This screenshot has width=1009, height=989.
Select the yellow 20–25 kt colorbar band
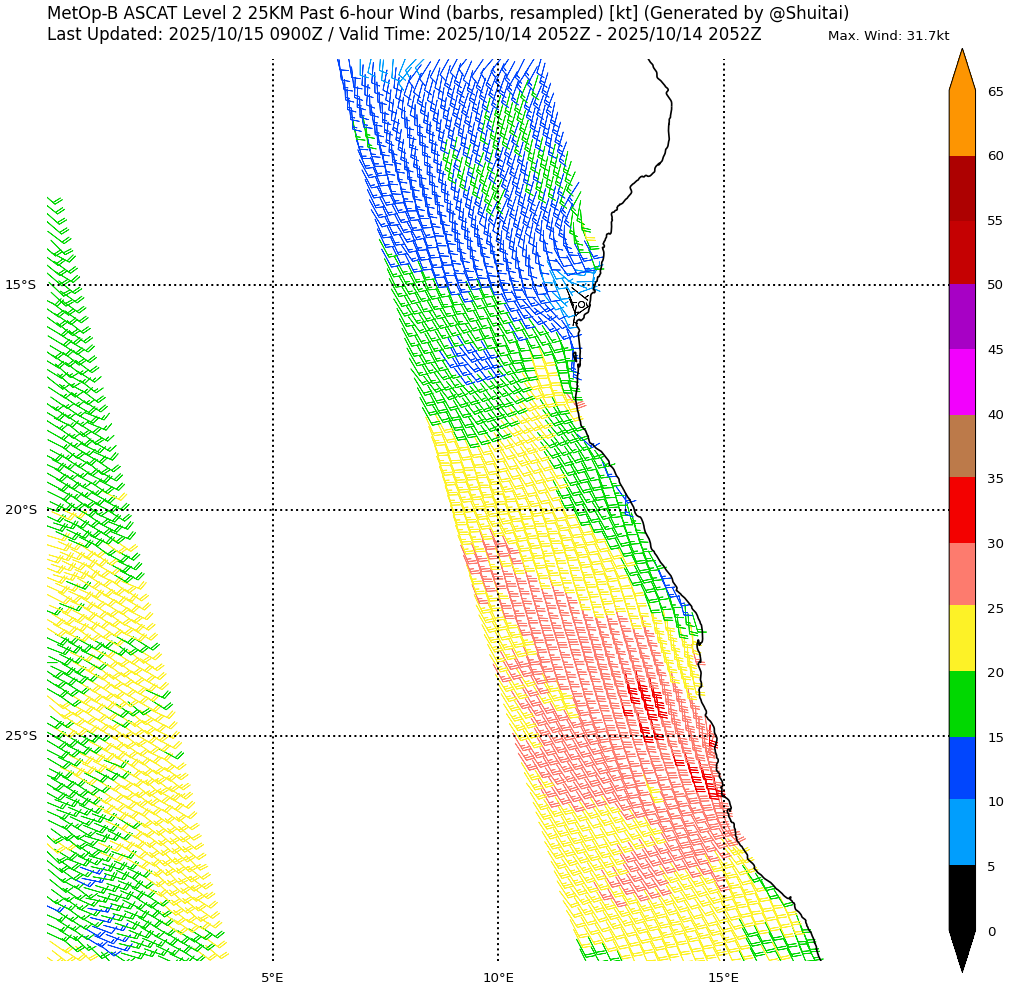point(961,638)
